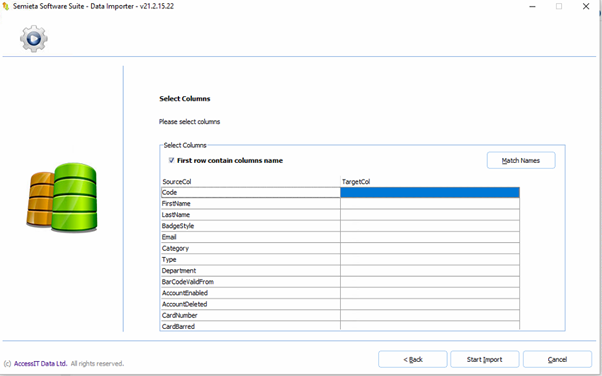602x376 pixels.
Task: Select the Category source cell
Action: click(250, 248)
